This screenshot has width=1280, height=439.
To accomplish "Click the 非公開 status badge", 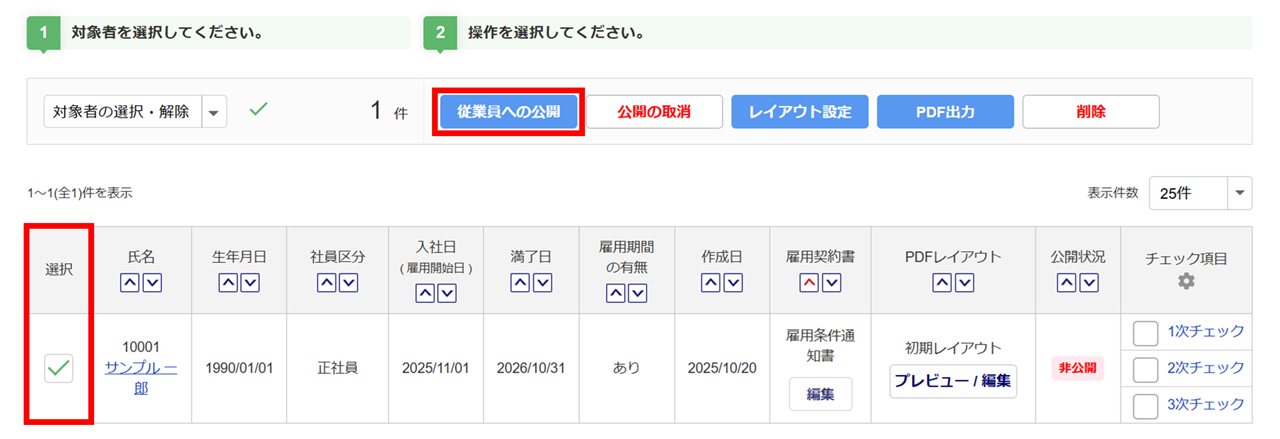I will pos(1077,368).
